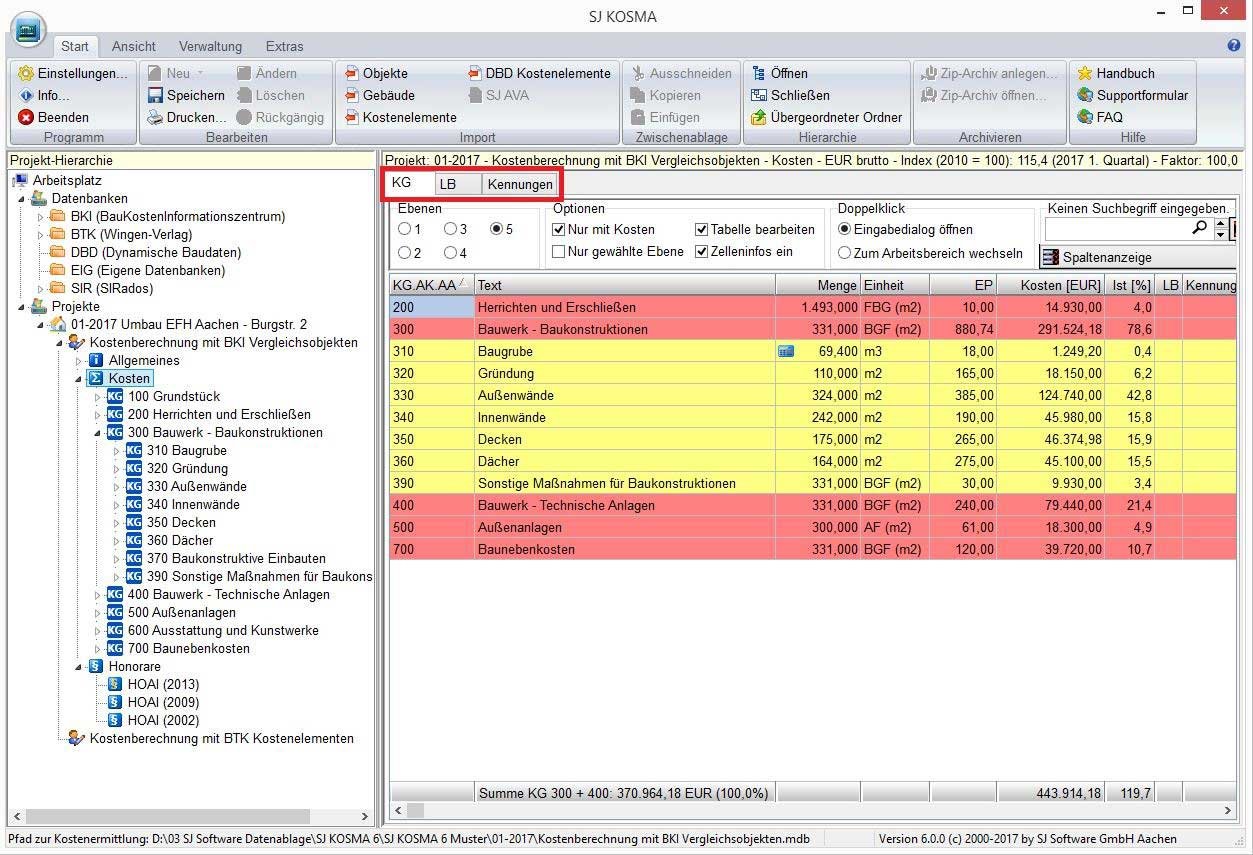Click the SJ KOSMA application menu orb
1253x855 pixels.
coord(27,30)
